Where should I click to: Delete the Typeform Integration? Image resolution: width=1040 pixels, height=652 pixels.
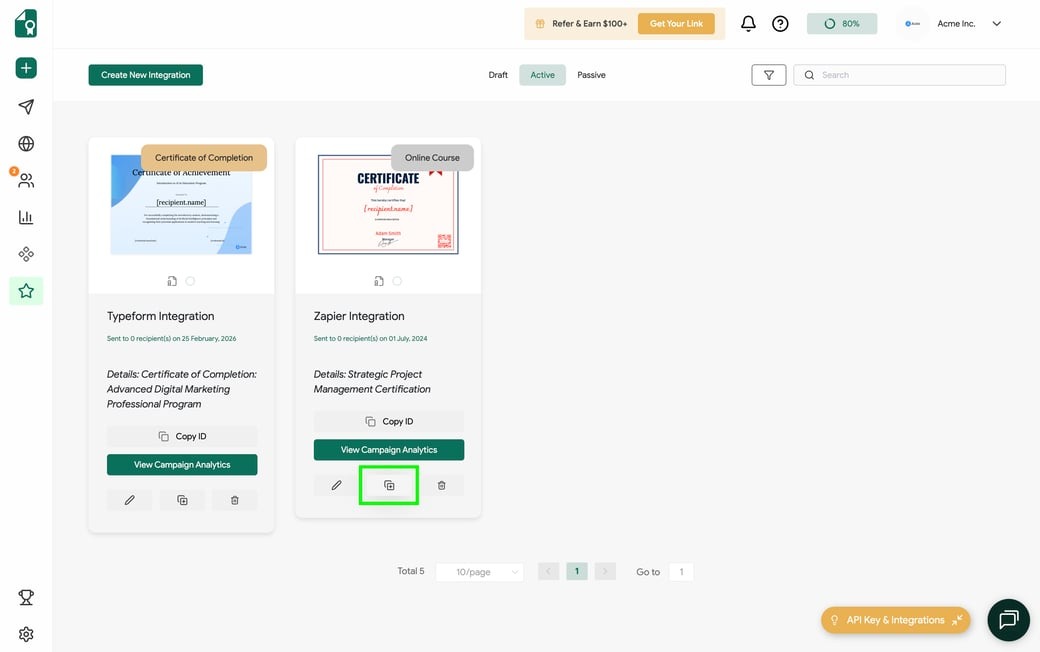(x=235, y=500)
